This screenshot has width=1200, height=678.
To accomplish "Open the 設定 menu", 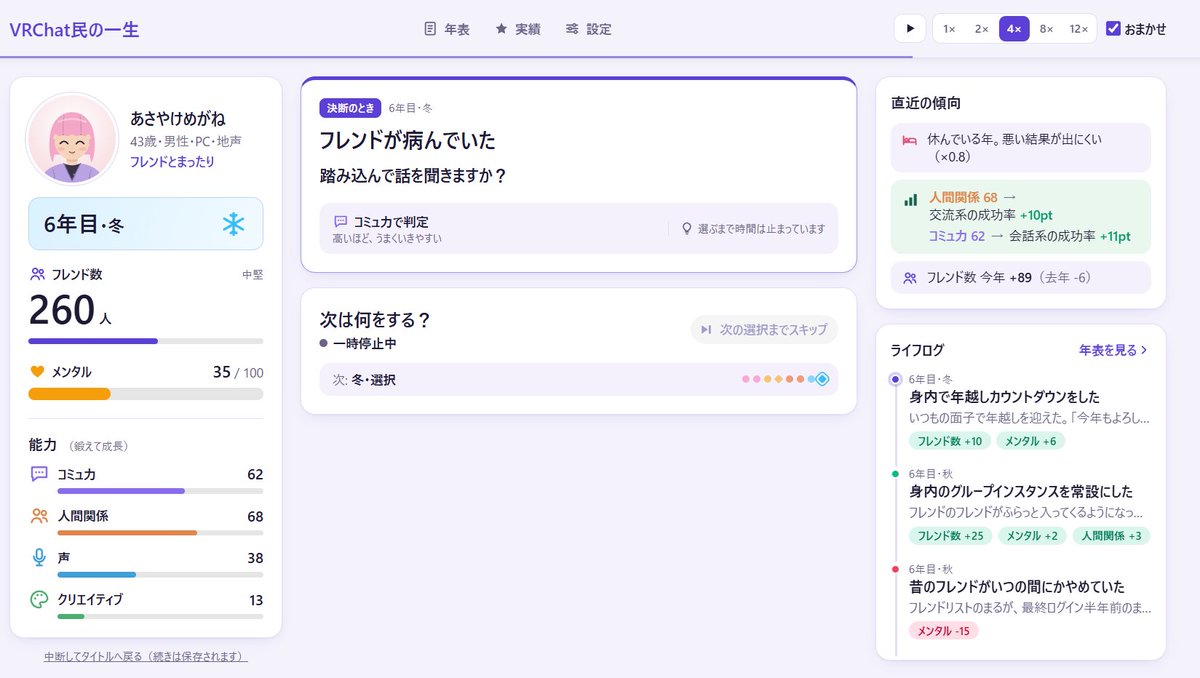I will (x=588, y=29).
